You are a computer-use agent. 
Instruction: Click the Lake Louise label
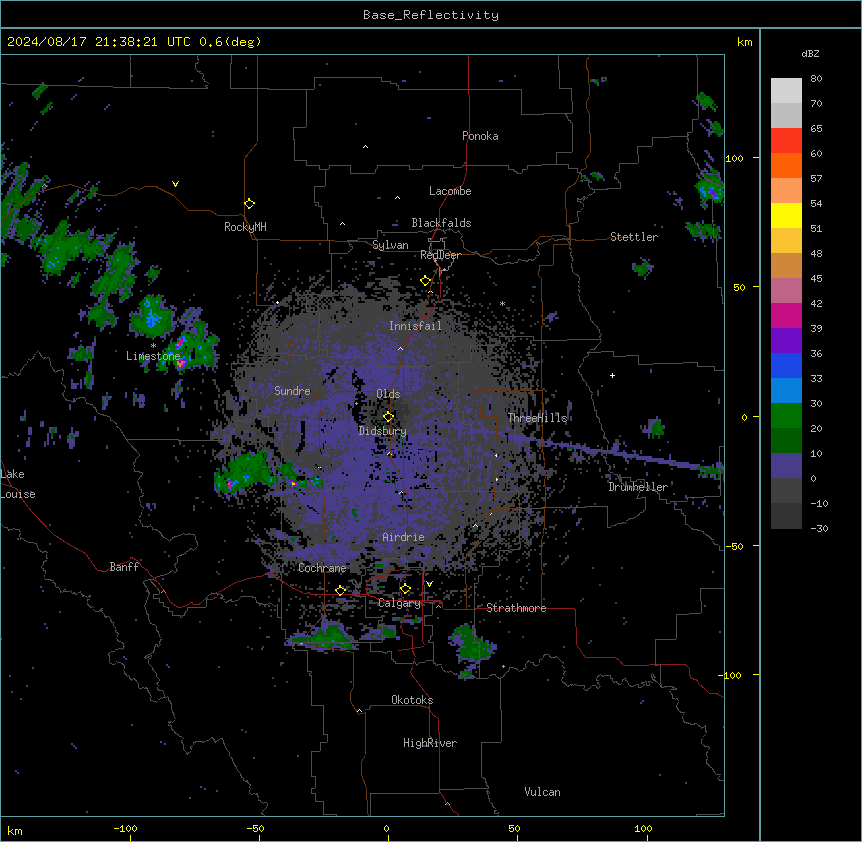tap(18, 484)
